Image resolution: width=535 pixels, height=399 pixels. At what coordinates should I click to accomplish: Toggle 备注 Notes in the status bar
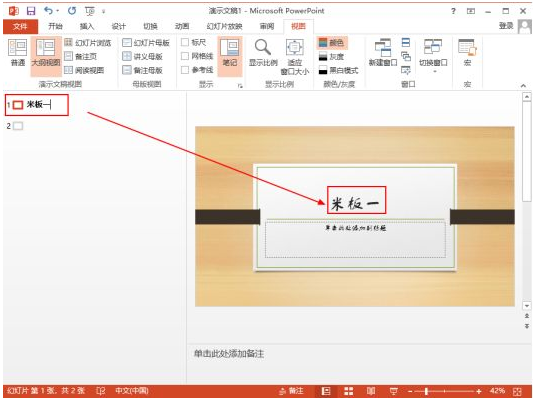pyautogui.click(x=292, y=391)
